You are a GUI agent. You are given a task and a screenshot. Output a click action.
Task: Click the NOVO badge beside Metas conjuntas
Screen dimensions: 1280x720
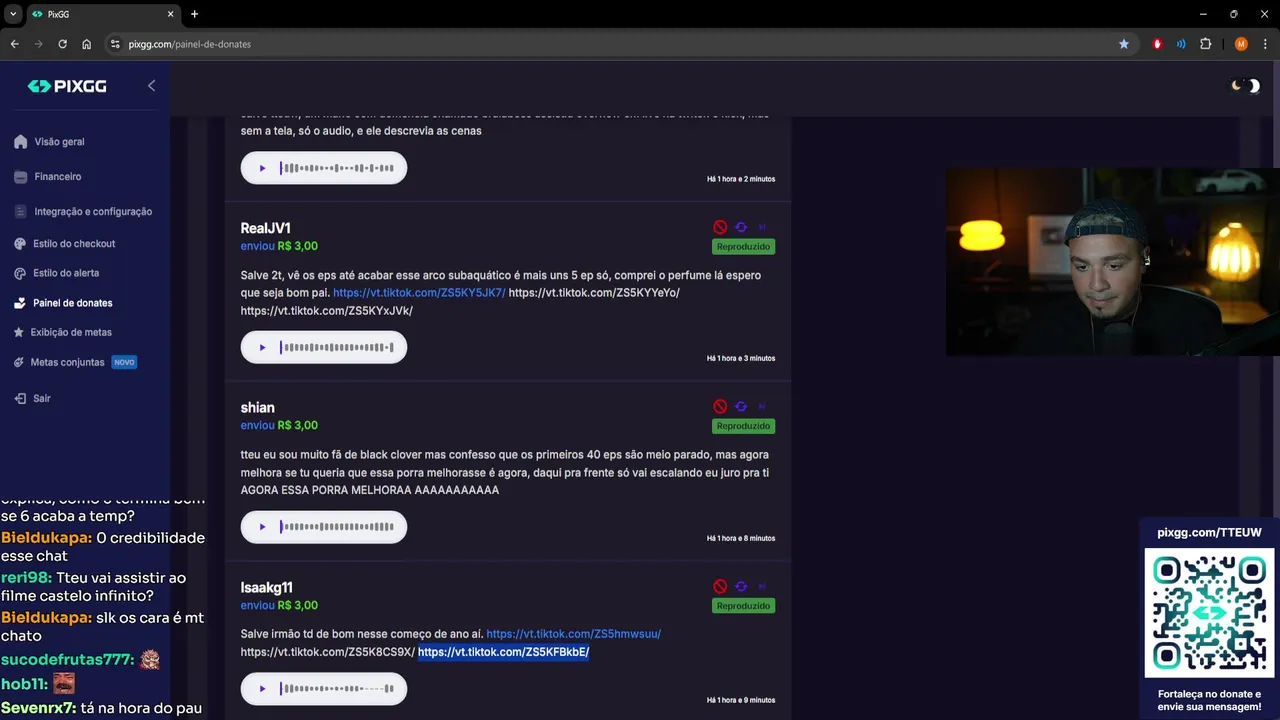124,362
